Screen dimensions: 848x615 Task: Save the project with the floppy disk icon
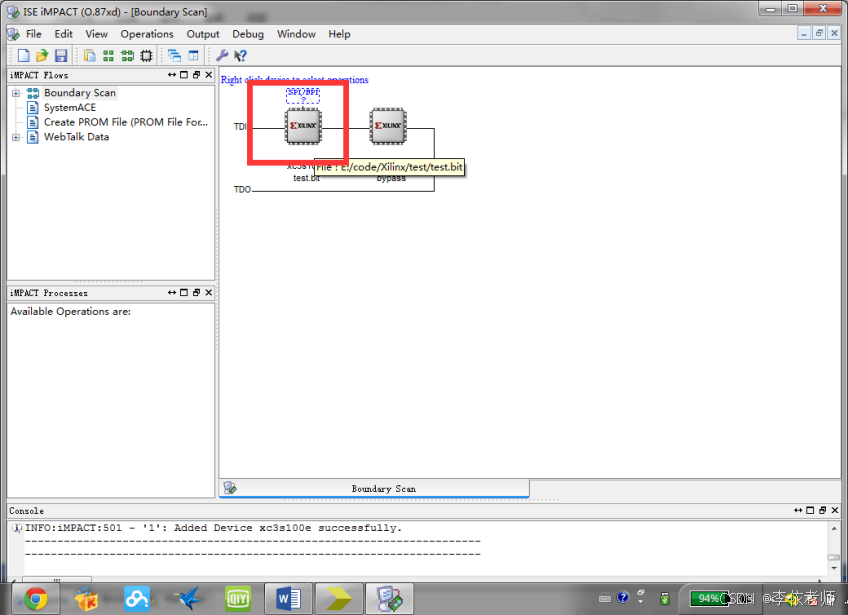[61, 55]
